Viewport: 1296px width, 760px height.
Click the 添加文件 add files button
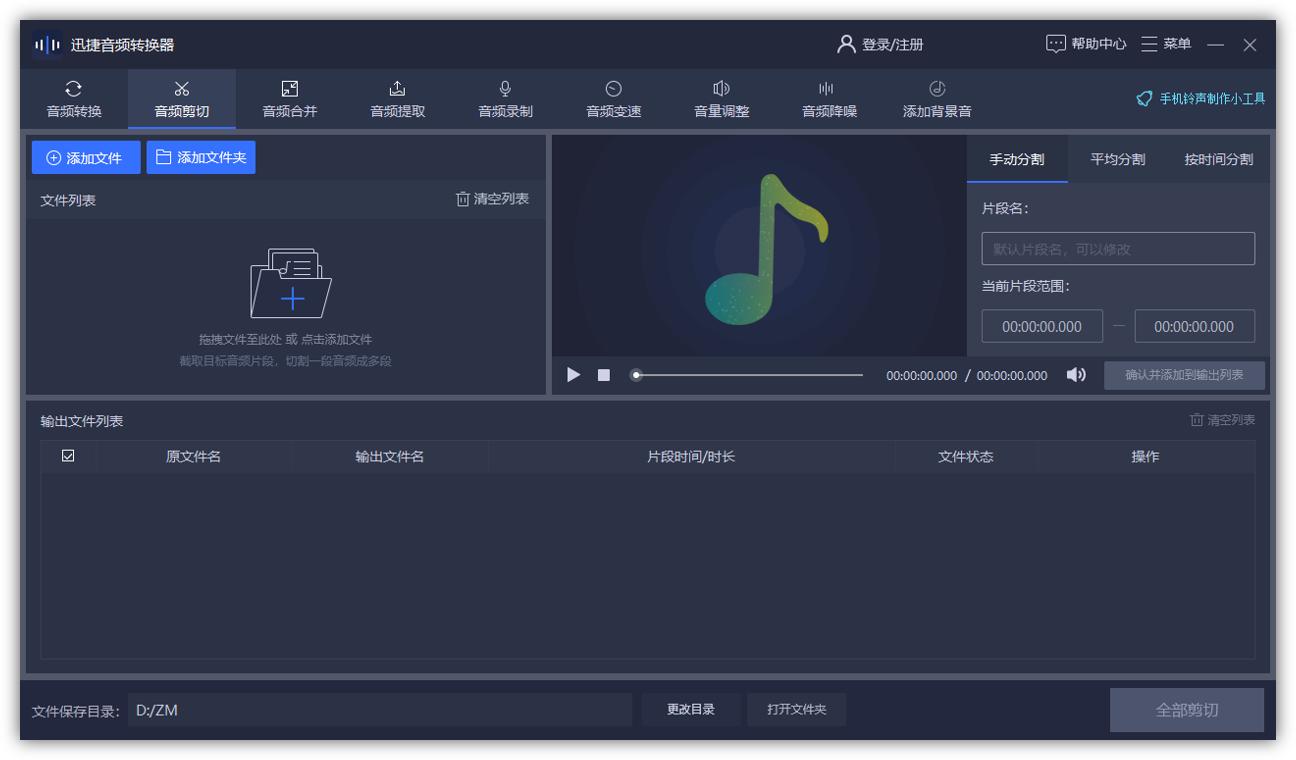click(x=86, y=157)
